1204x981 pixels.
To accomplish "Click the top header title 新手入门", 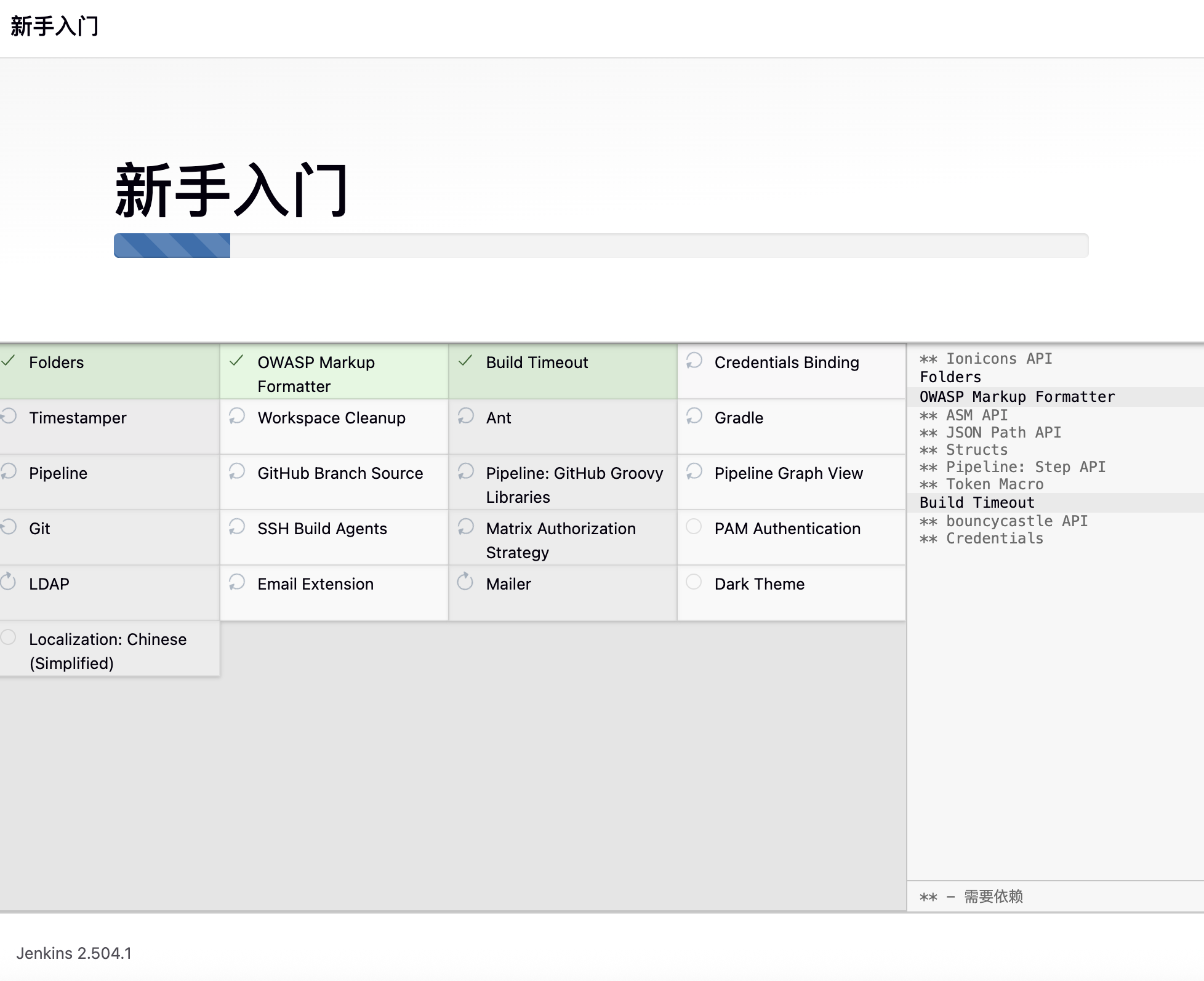I will point(55,26).
